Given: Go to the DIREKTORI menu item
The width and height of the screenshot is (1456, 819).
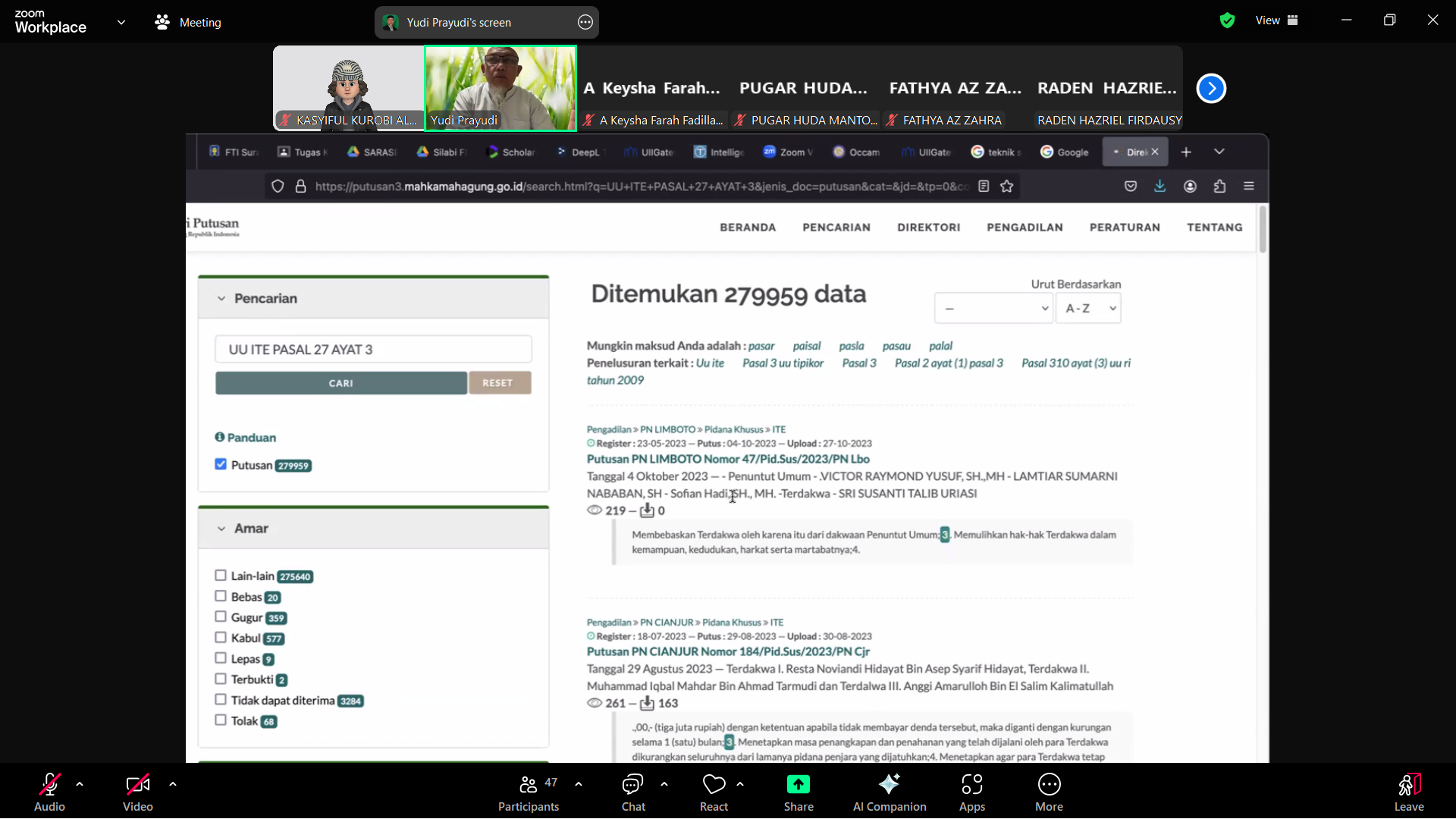Looking at the screenshot, I should tap(928, 227).
